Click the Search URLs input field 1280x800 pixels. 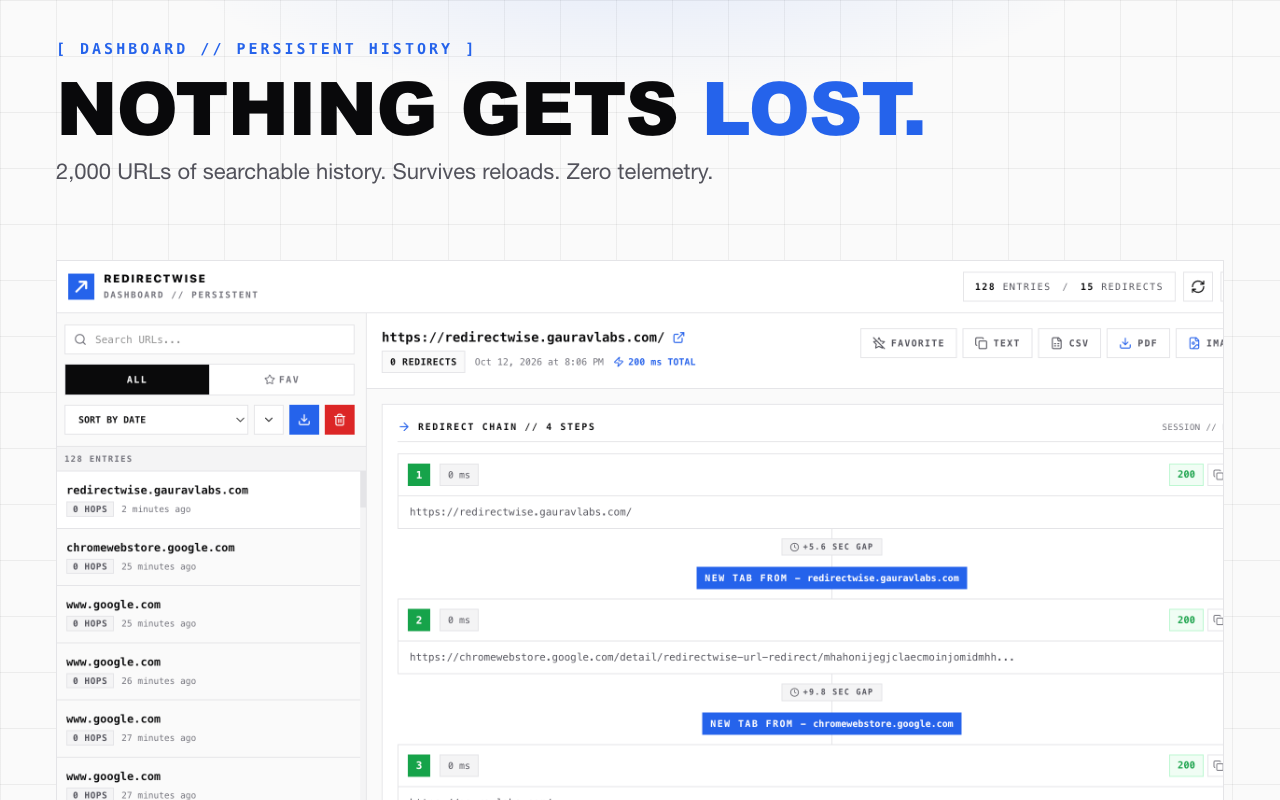tap(210, 340)
